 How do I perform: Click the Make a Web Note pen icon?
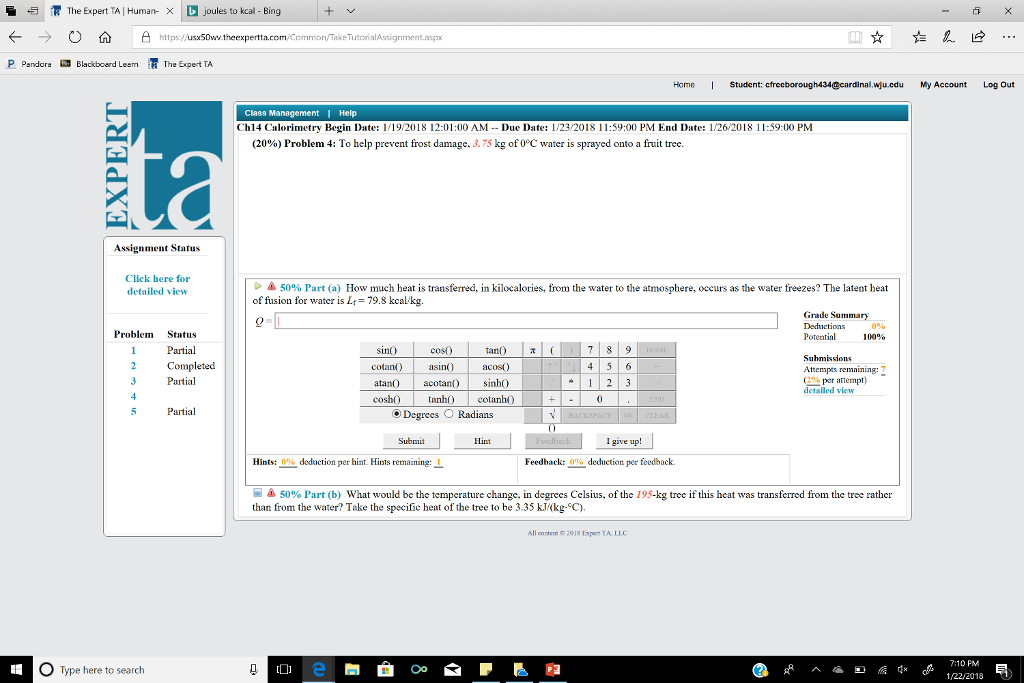click(948, 37)
